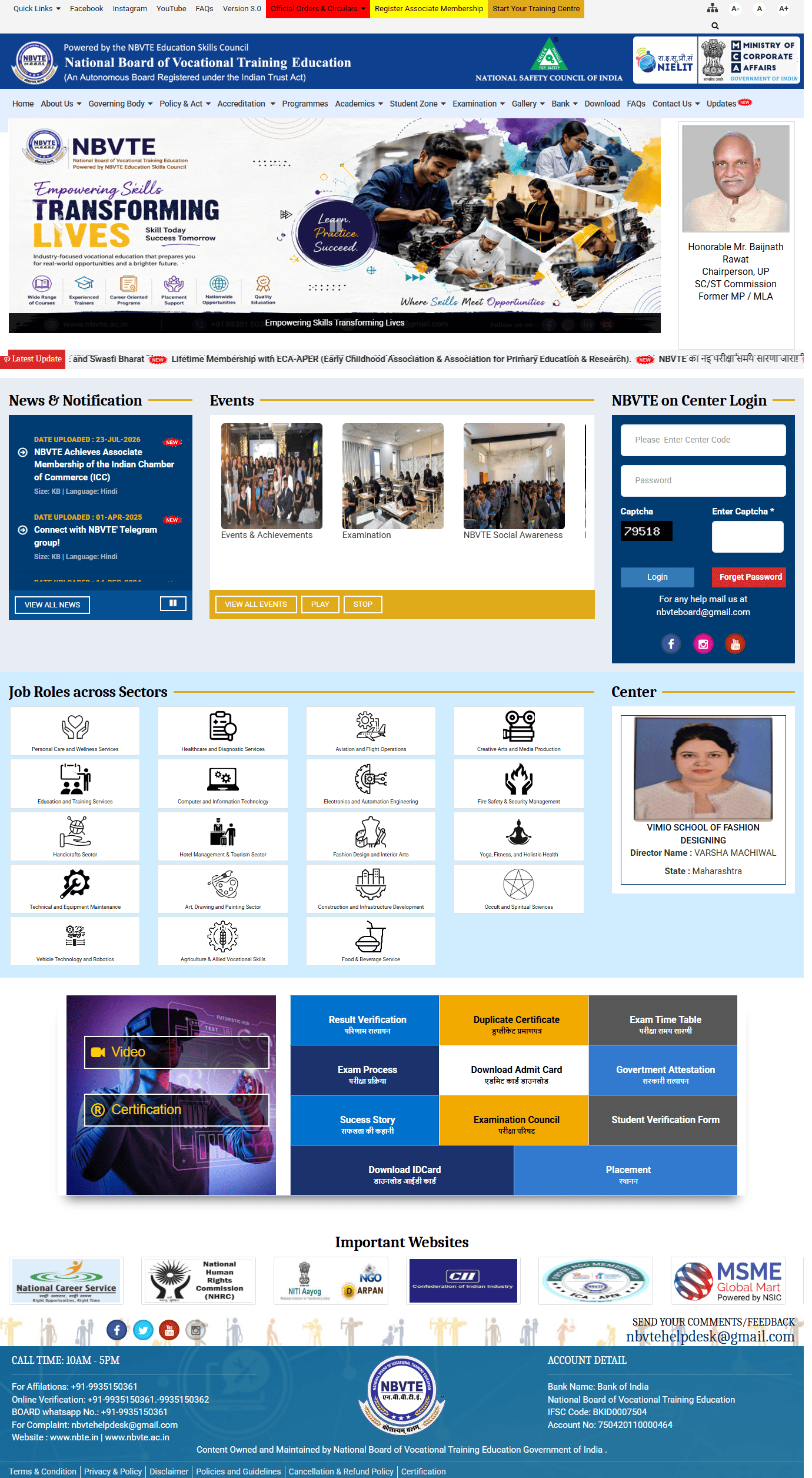Viewport: 812px width, 1478px height.
Task: Click the NBVTE logo in header
Action: coord(35,62)
